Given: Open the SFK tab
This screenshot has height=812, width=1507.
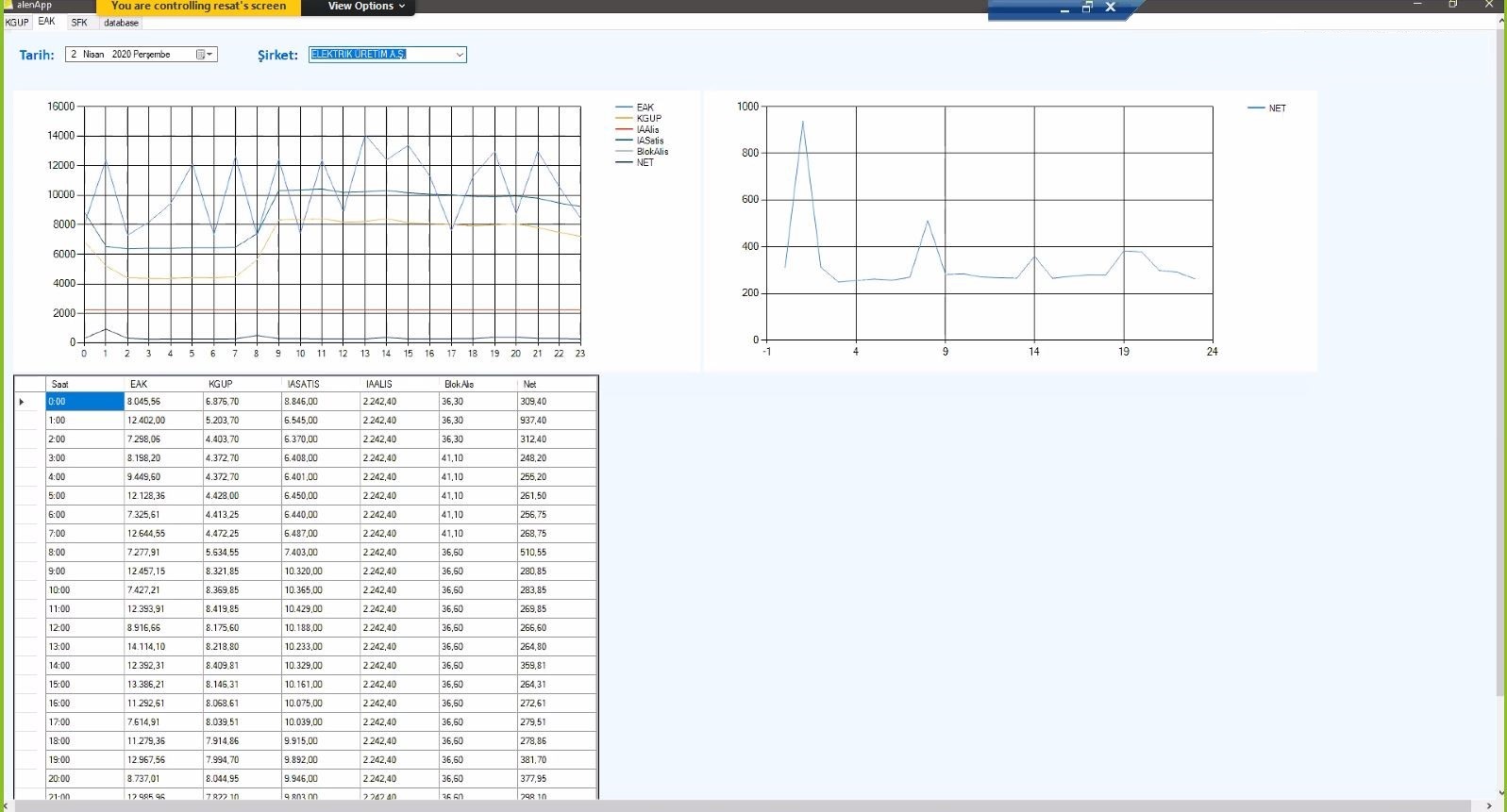Looking at the screenshot, I should tap(79, 23).
